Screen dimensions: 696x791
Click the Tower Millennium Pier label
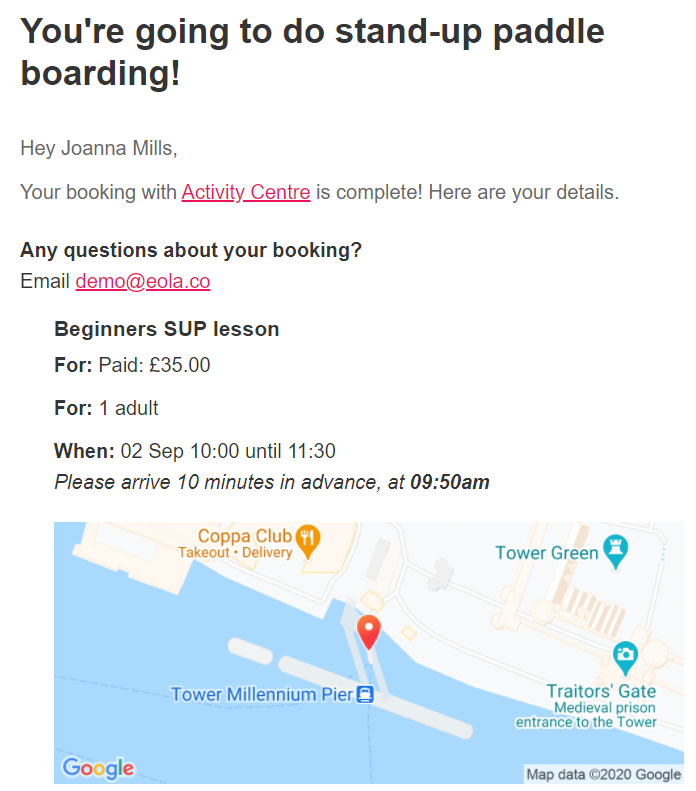coord(261,695)
